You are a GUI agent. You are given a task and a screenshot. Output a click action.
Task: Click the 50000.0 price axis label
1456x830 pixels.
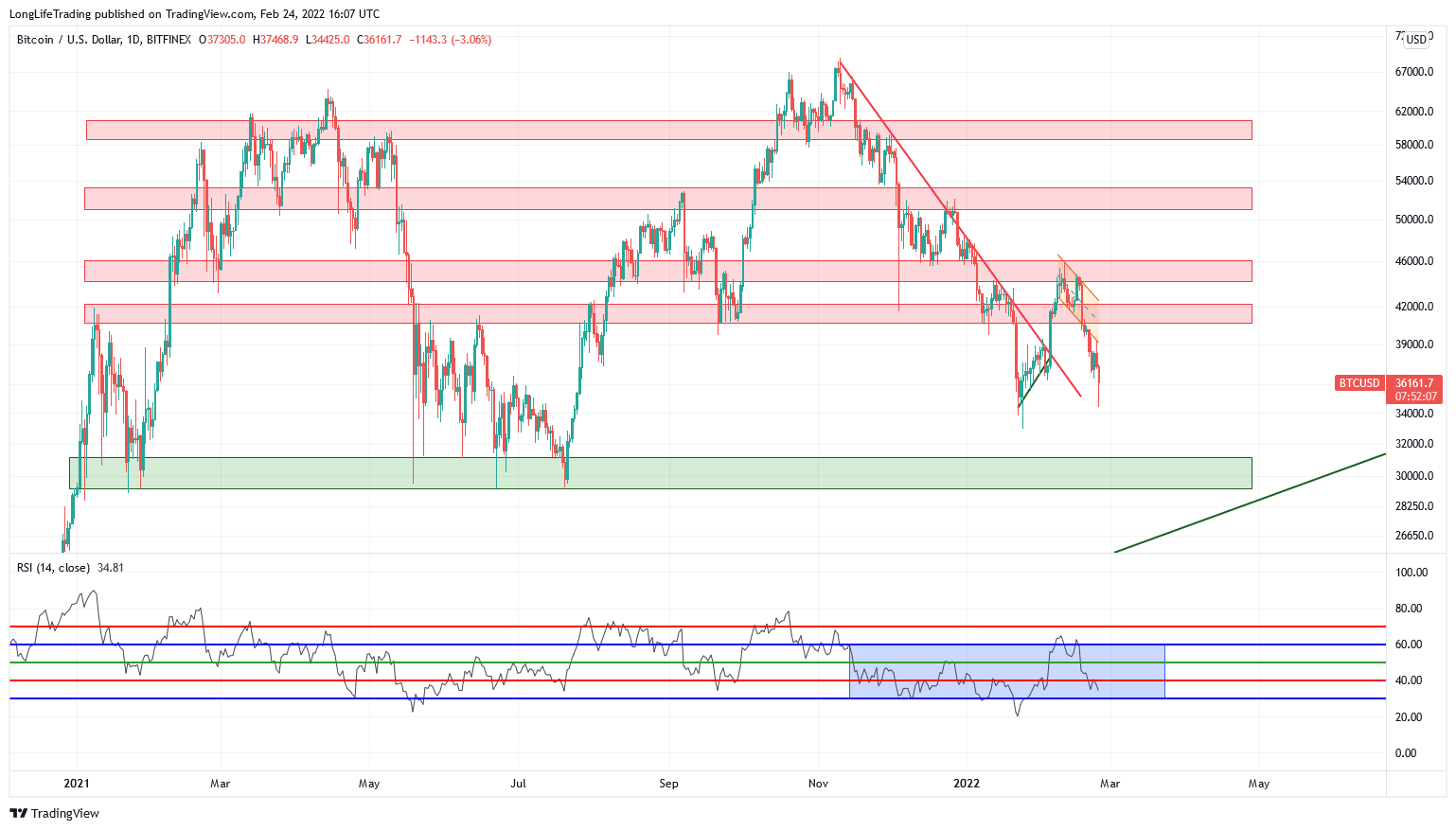[1414, 220]
